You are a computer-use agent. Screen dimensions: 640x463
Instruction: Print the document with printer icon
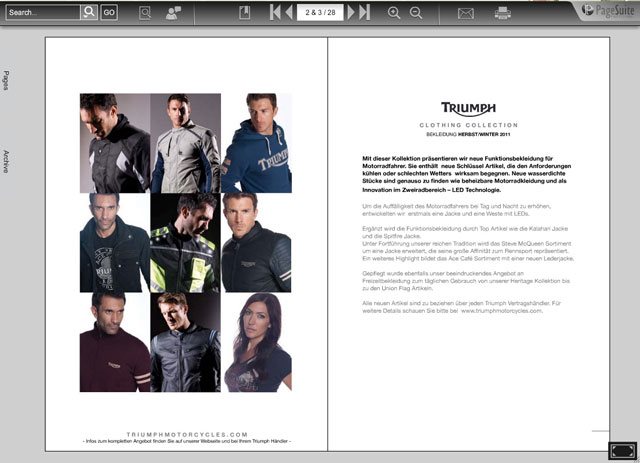pyautogui.click(x=502, y=12)
